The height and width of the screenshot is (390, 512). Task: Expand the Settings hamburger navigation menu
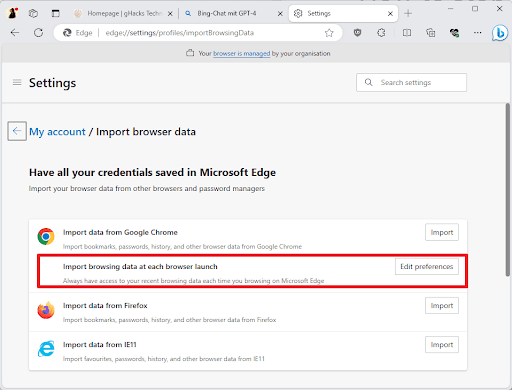pos(17,82)
